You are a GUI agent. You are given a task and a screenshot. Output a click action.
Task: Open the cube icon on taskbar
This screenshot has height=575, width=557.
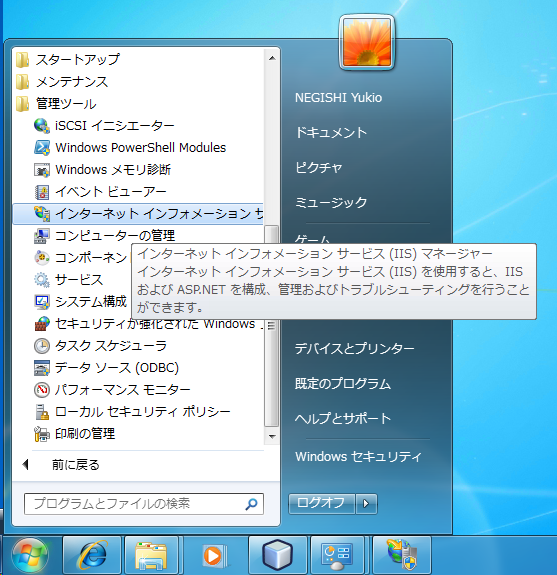click(x=278, y=556)
